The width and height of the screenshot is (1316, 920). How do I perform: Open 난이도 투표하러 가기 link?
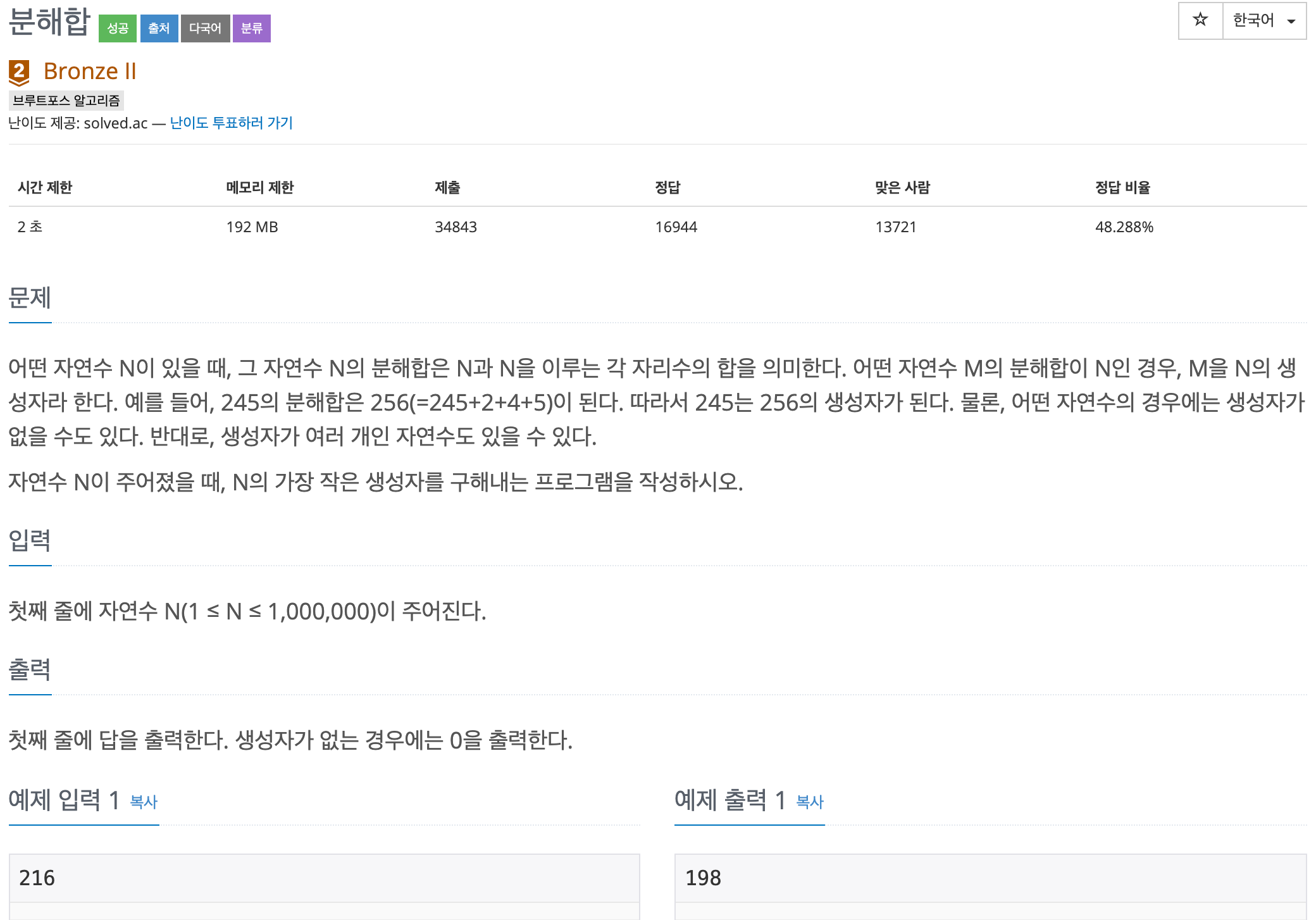[x=231, y=123]
